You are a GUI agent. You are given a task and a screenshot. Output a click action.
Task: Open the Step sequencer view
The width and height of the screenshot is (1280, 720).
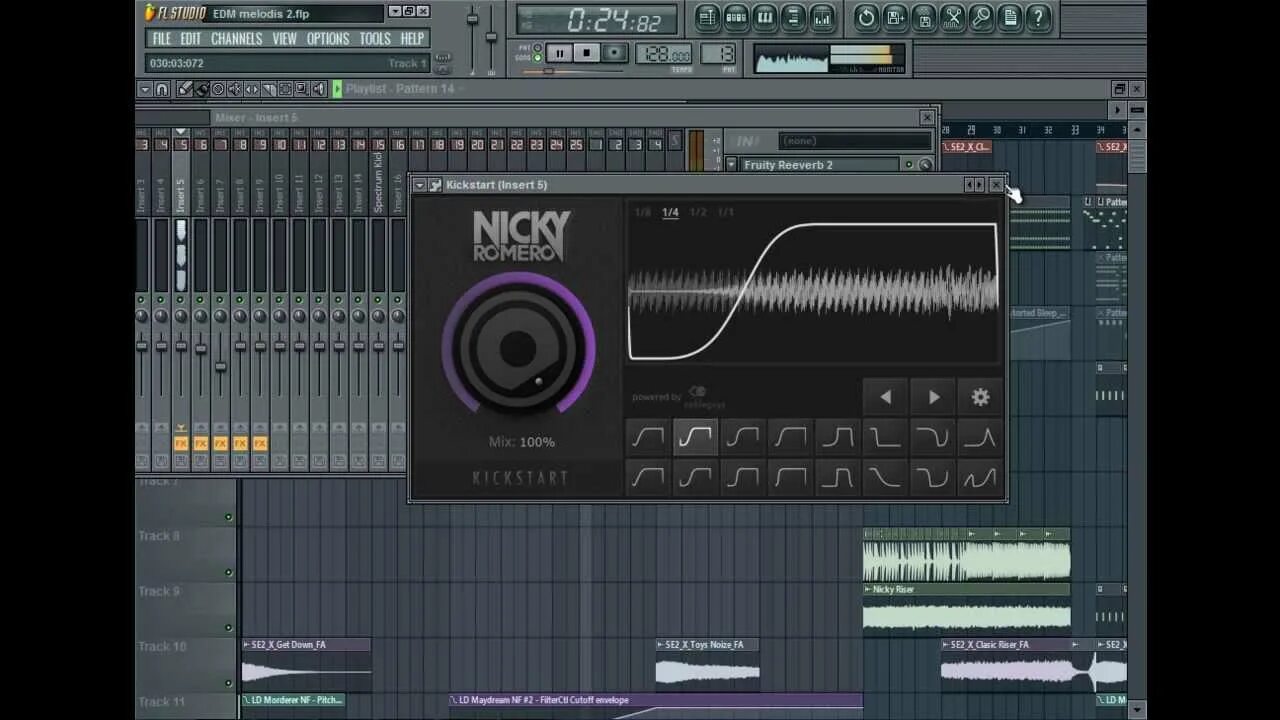coord(735,18)
